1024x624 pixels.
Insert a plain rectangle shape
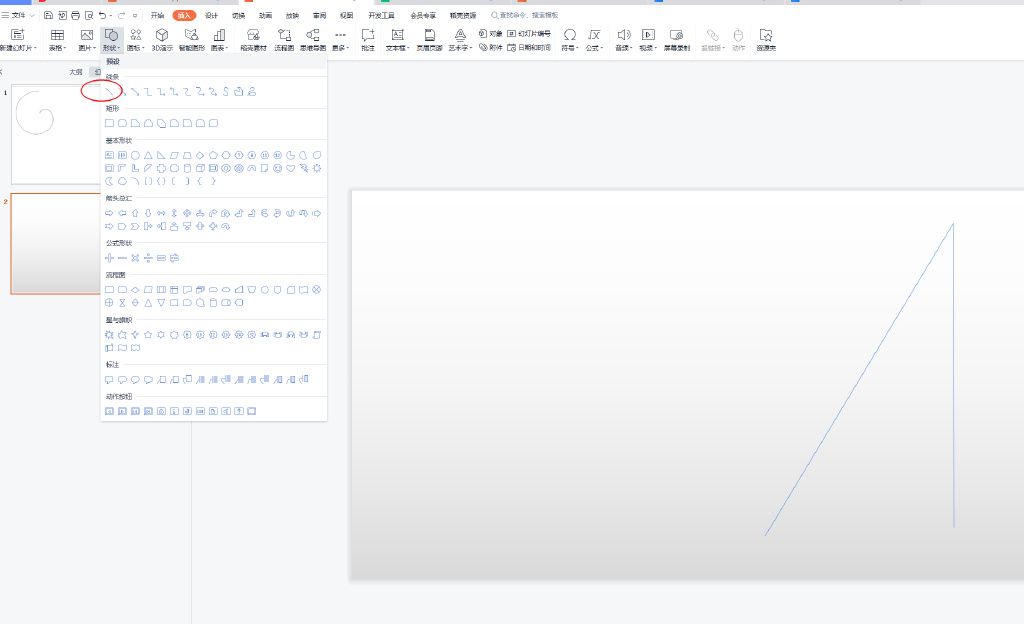[109, 123]
